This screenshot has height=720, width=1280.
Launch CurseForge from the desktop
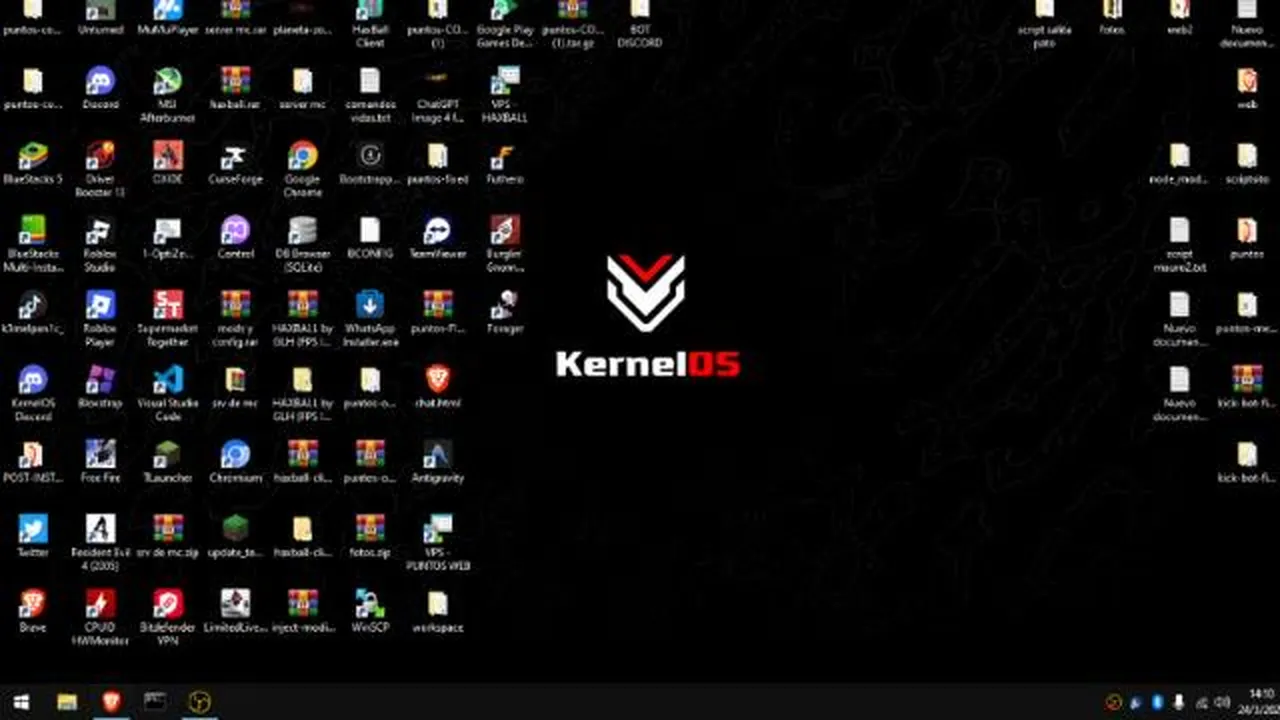click(235, 163)
